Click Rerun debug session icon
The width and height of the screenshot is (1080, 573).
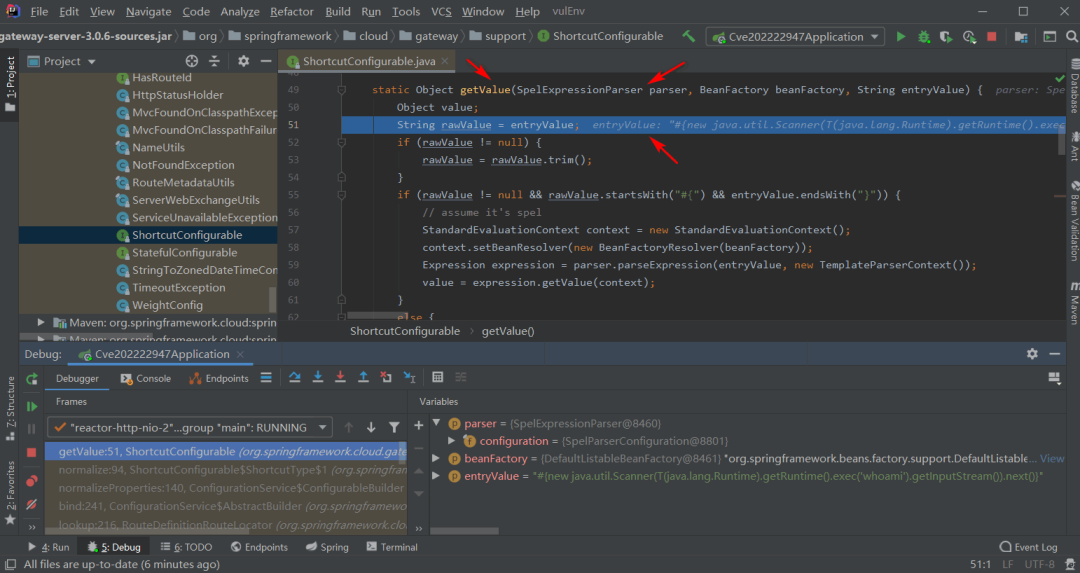tap(32, 379)
